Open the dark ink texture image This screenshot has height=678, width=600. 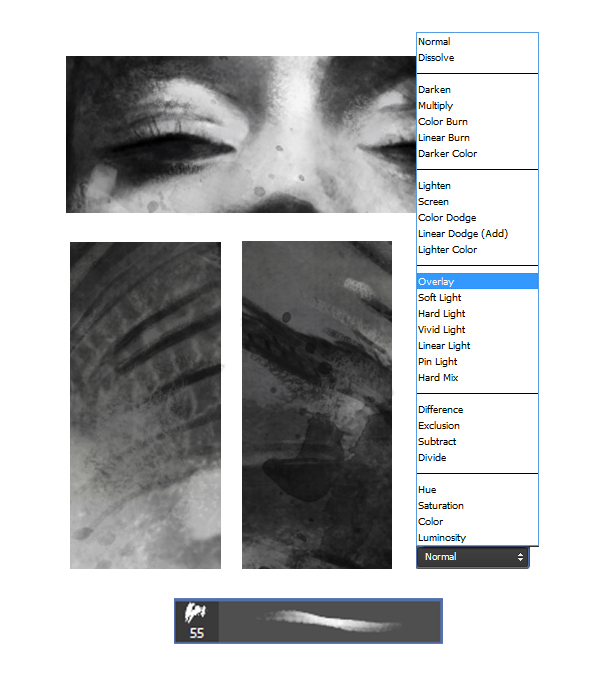point(317,405)
